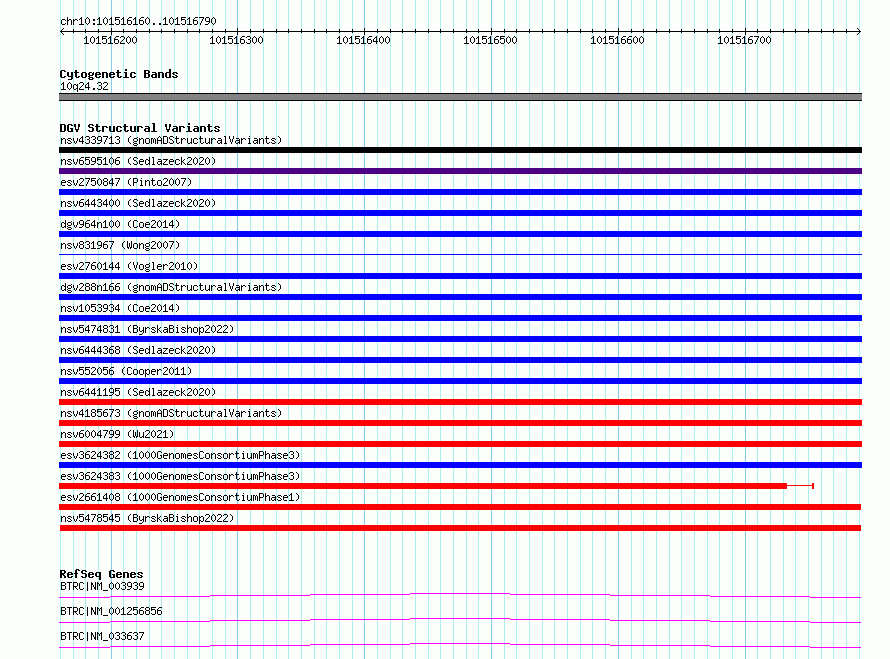Click the blue bar of esv2750847
Screen dimensions: 890x659
(460, 192)
